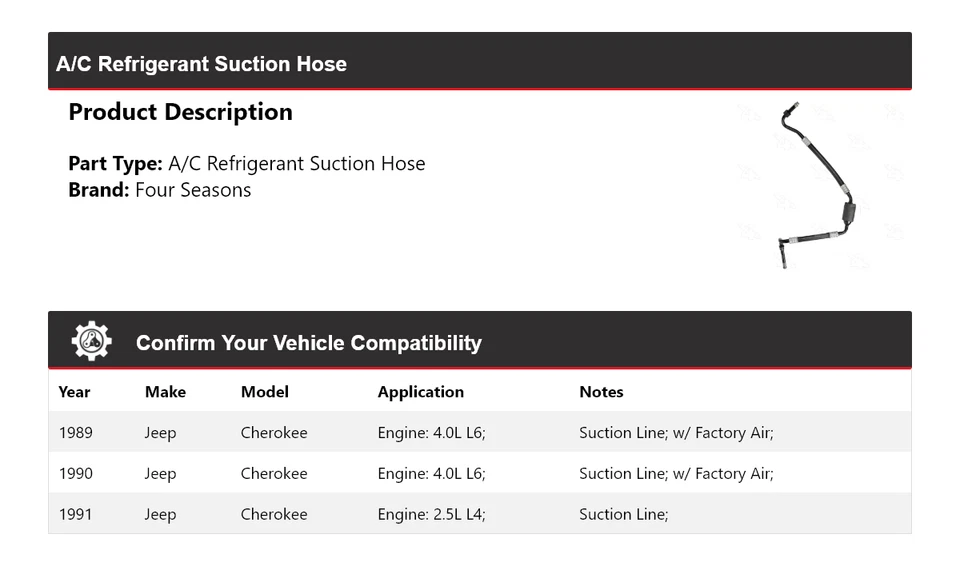Select the Product Description heading
This screenshot has height=566, width=960.
(180, 112)
